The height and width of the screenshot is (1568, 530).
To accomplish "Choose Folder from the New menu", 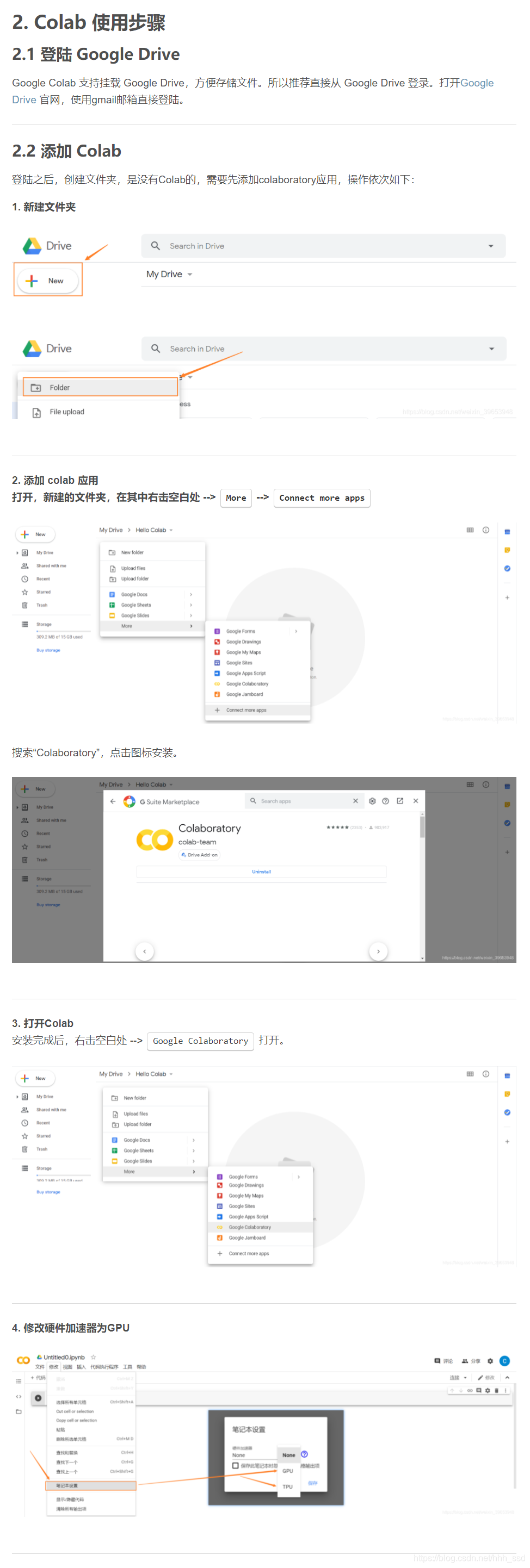I will [x=100, y=387].
